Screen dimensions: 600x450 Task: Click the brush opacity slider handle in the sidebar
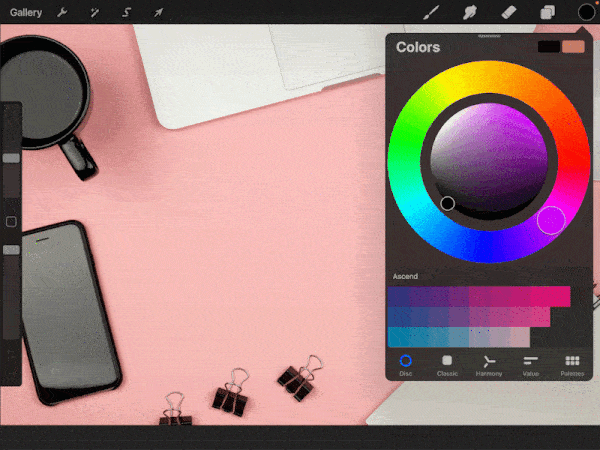pos(11,250)
